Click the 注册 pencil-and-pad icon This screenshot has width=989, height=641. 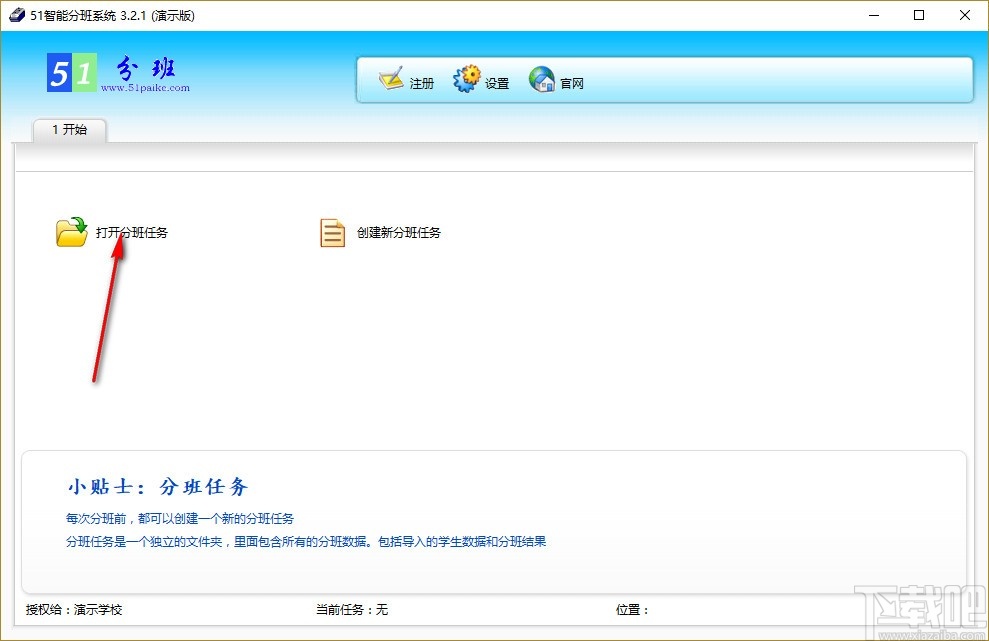[390, 78]
